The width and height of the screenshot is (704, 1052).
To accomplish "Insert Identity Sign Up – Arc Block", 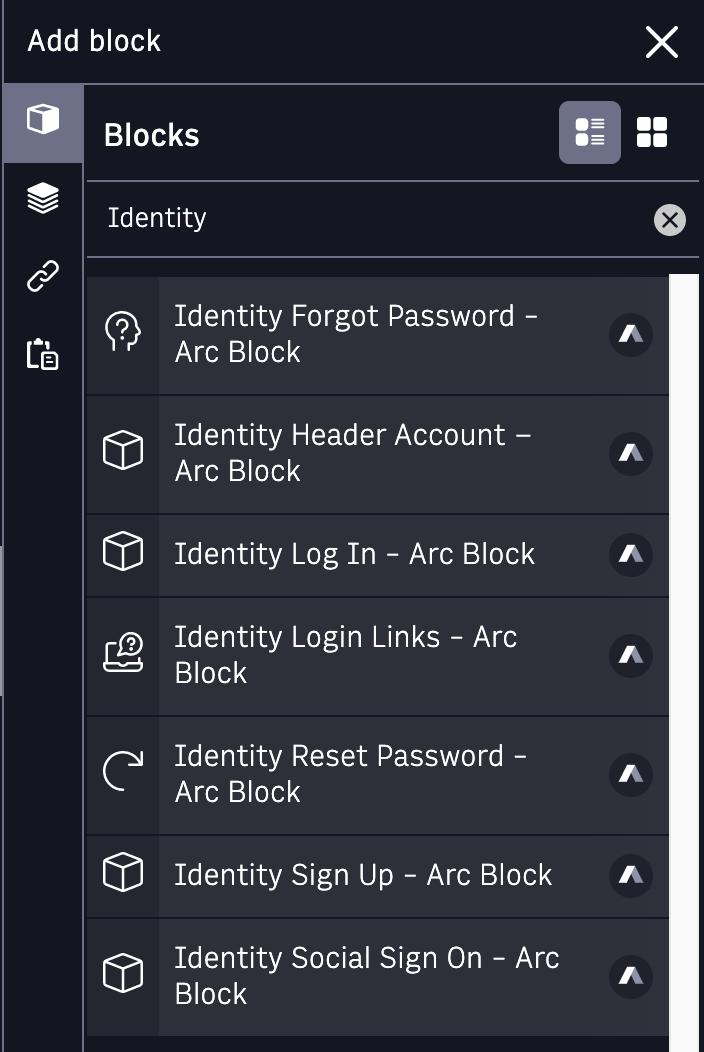I will (x=377, y=876).
